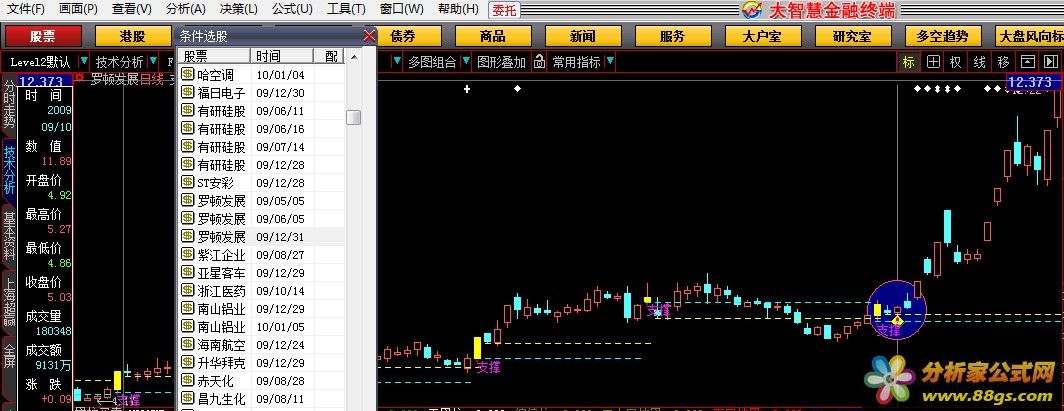Screen dimensions: 1064x411
Task: Open the 公式(U) menu
Action: [x=292, y=9]
